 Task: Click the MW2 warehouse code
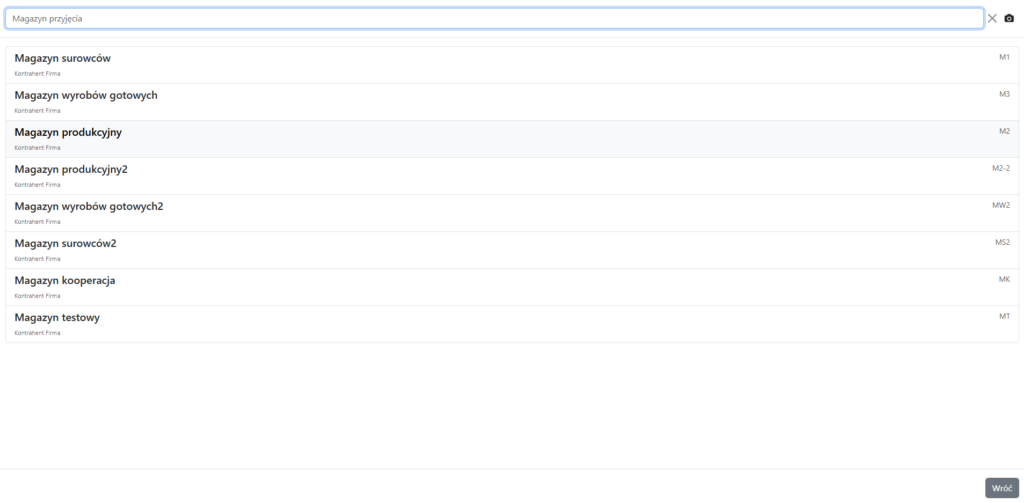[x=1000, y=205]
